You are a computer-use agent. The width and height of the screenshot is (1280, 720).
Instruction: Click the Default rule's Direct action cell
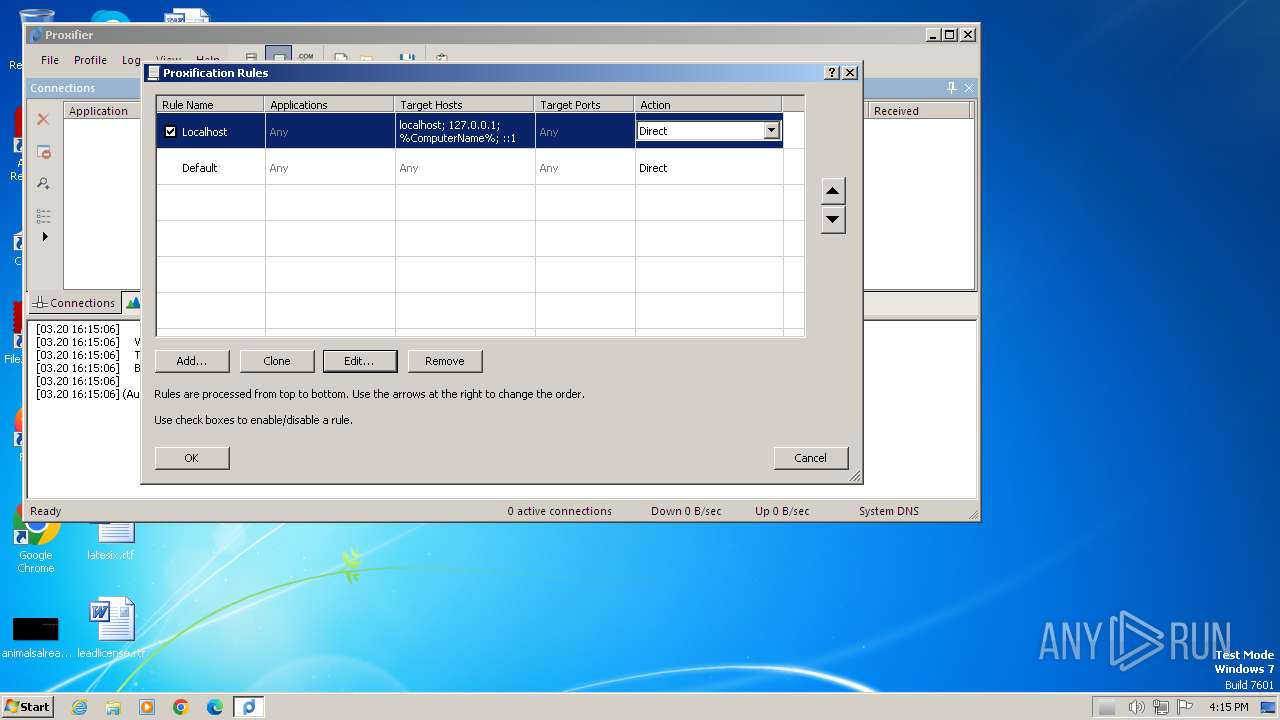[x=709, y=168]
